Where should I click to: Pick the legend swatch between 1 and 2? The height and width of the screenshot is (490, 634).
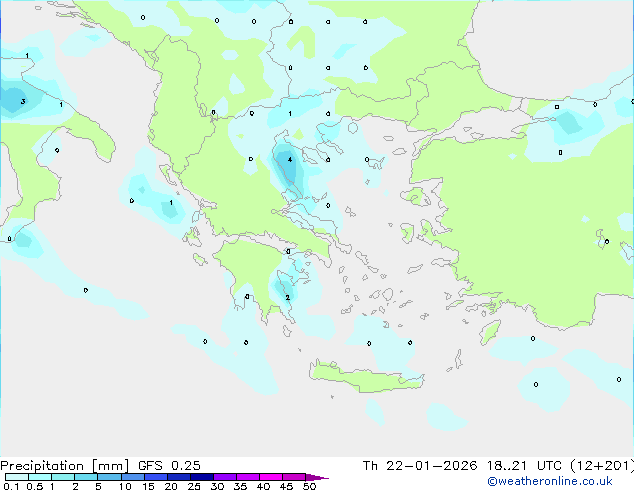coord(63,477)
